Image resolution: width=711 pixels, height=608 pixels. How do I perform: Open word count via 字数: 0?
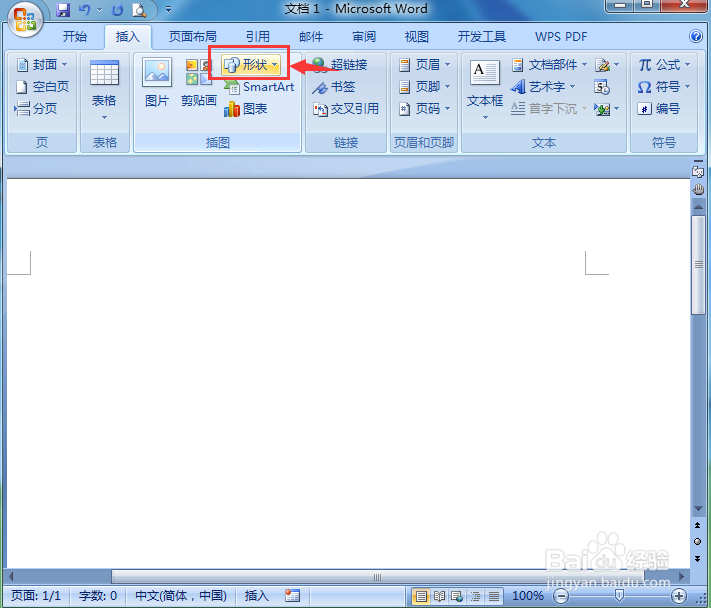click(97, 595)
